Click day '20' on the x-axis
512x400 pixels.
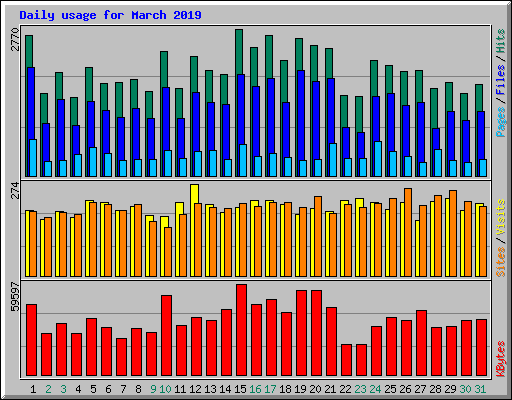click(315, 389)
